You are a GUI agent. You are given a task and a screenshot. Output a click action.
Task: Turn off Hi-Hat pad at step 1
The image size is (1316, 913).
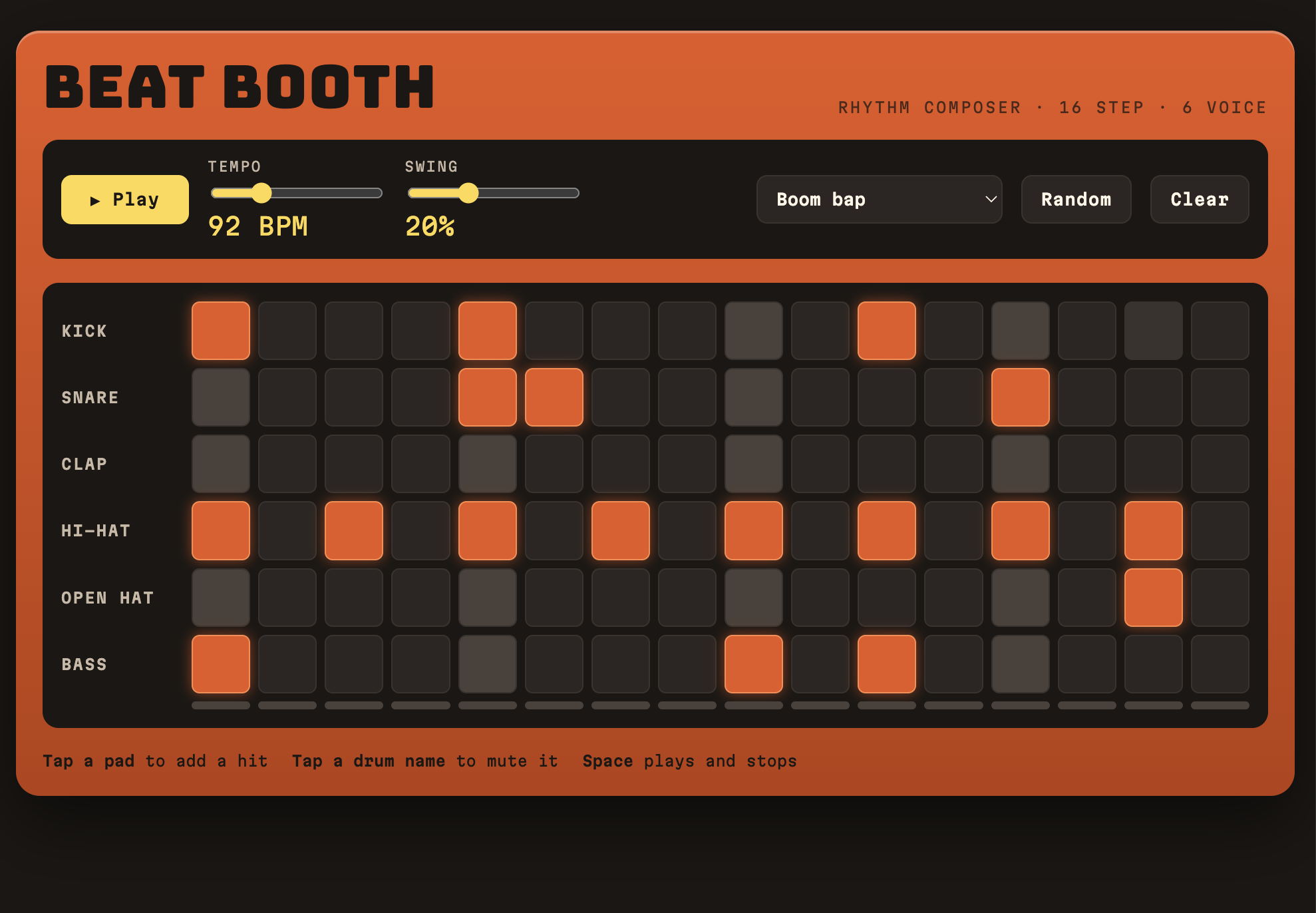(221, 530)
